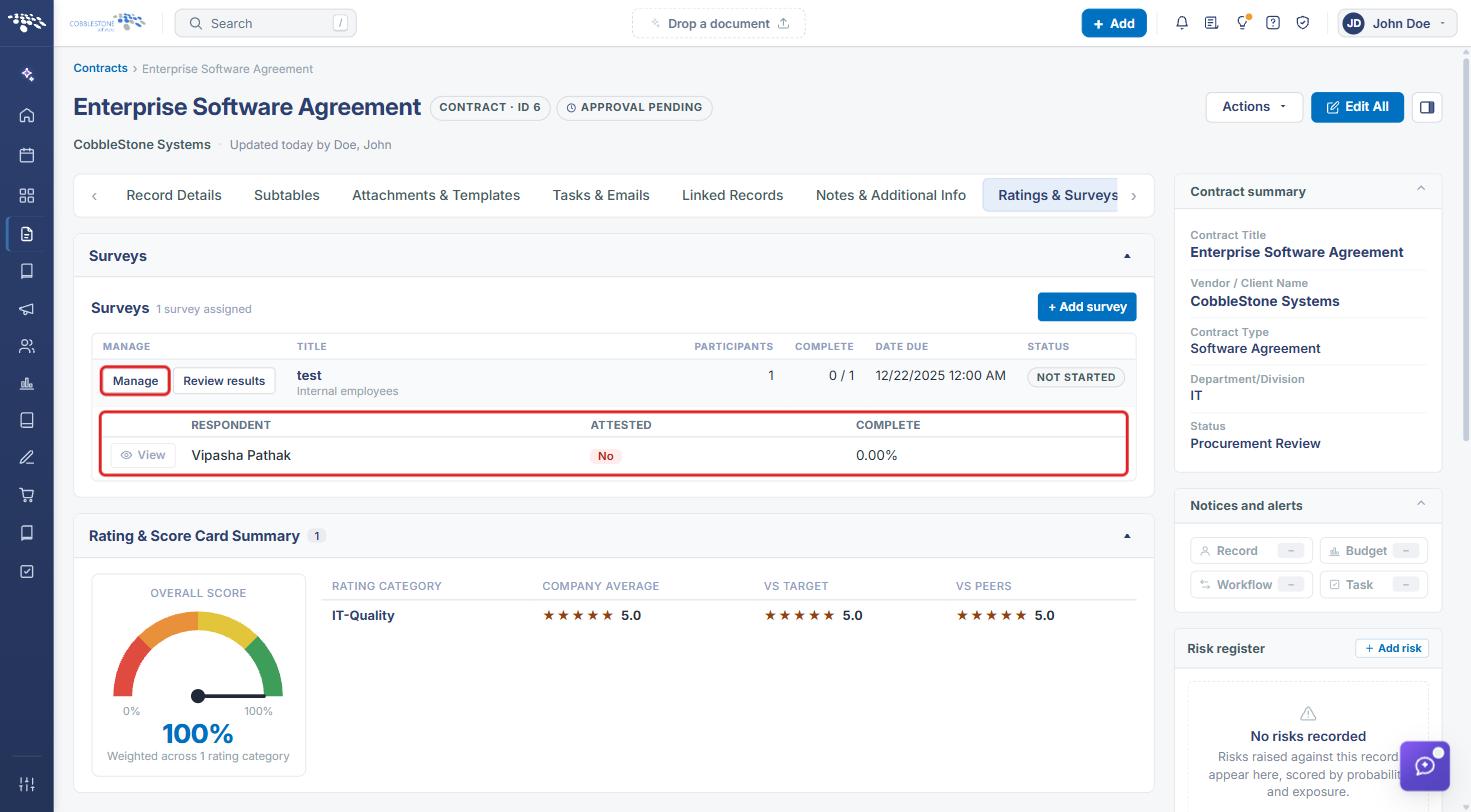
Task: Switch to Subtables tab
Action: click(287, 195)
